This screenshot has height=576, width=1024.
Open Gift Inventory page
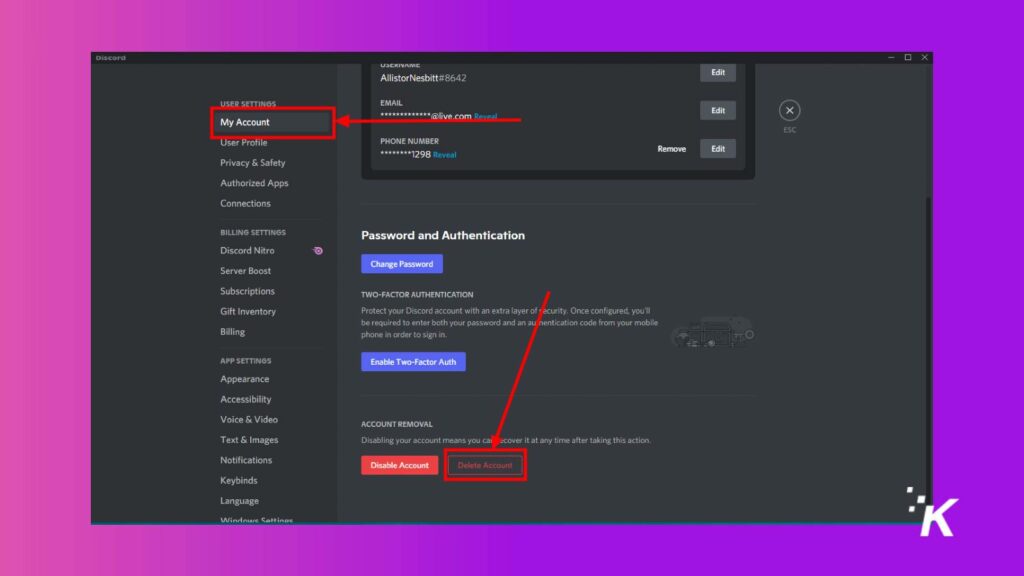coord(248,312)
